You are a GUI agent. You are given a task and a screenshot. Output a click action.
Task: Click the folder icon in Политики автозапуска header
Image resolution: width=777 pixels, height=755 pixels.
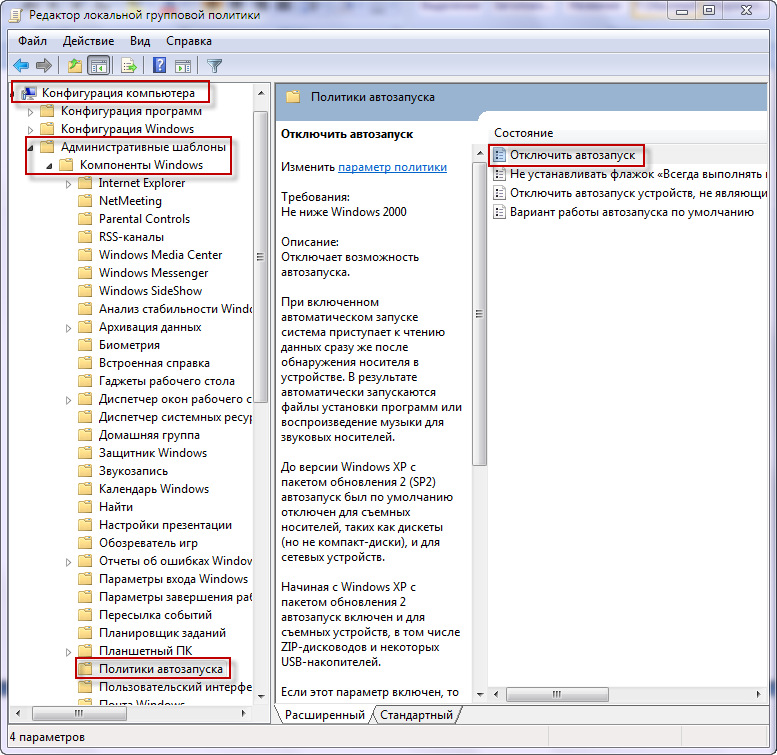click(x=293, y=97)
